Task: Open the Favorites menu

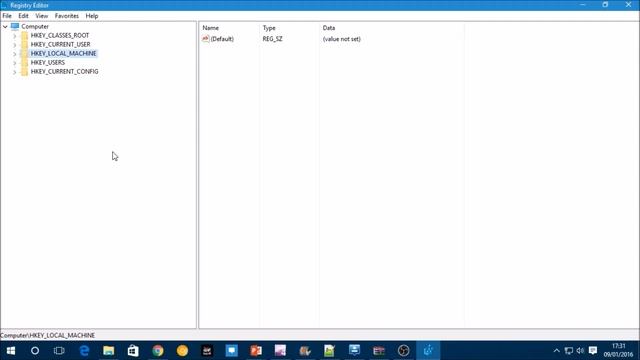Action: [67, 16]
